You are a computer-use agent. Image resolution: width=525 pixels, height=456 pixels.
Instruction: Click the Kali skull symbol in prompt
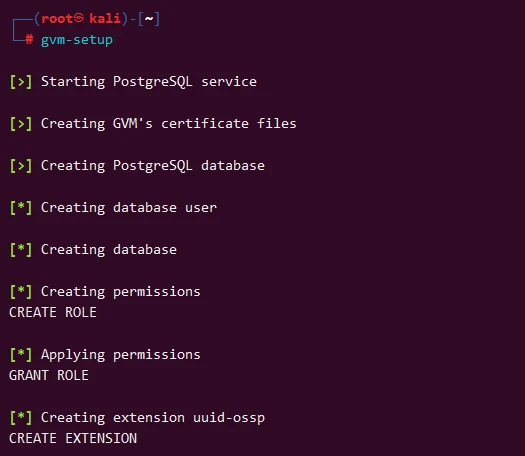(78, 18)
